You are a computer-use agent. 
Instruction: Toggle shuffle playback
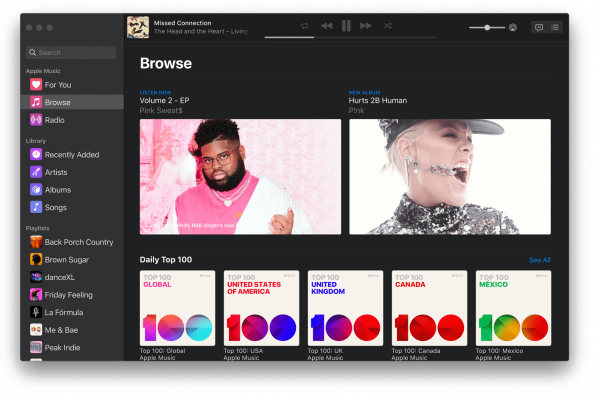(x=388, y=26)
